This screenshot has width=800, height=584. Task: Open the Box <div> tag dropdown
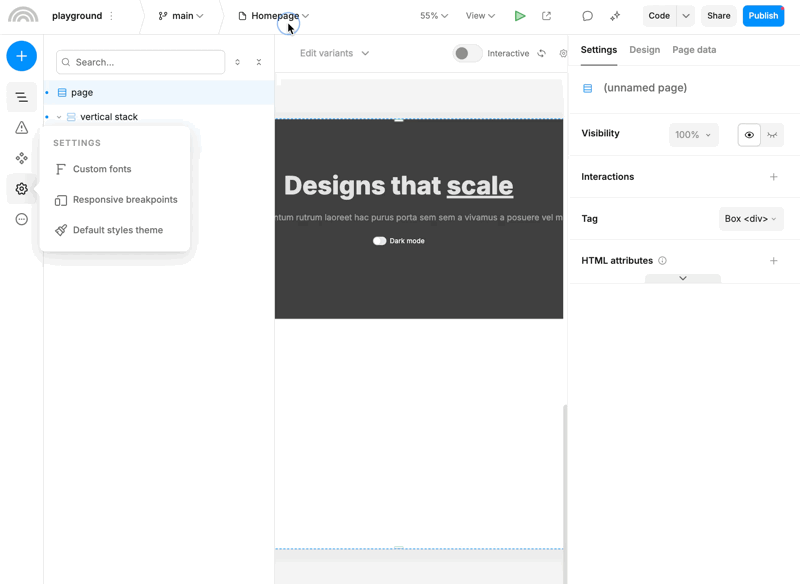[x=751, y=219]
